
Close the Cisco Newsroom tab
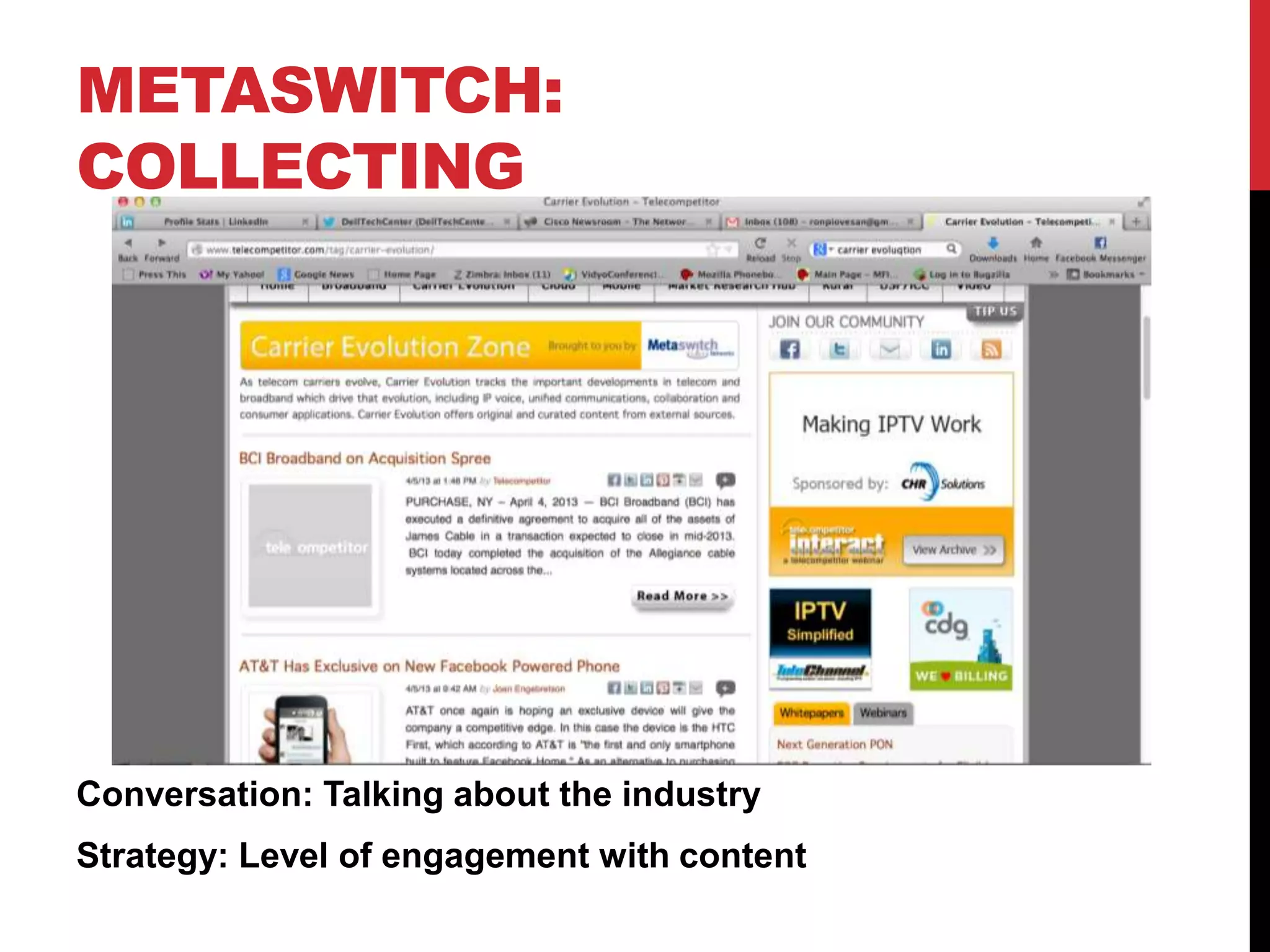(x=708, y=222)
